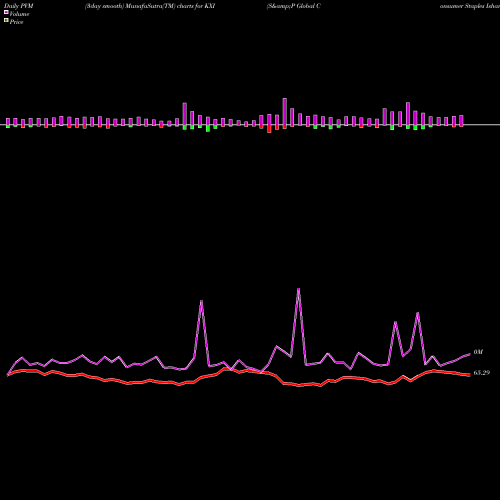Click the highest peak of the magenta volume line
The width and height of the screenshot is (500, 500).
point(298,289)
